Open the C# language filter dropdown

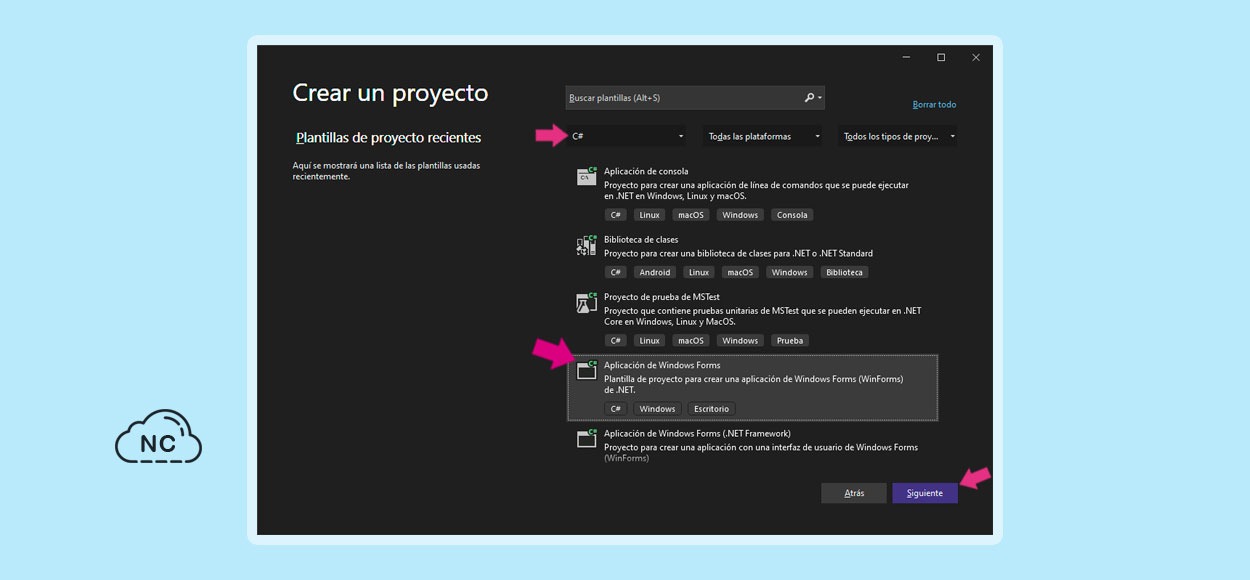tap(627, 136)
